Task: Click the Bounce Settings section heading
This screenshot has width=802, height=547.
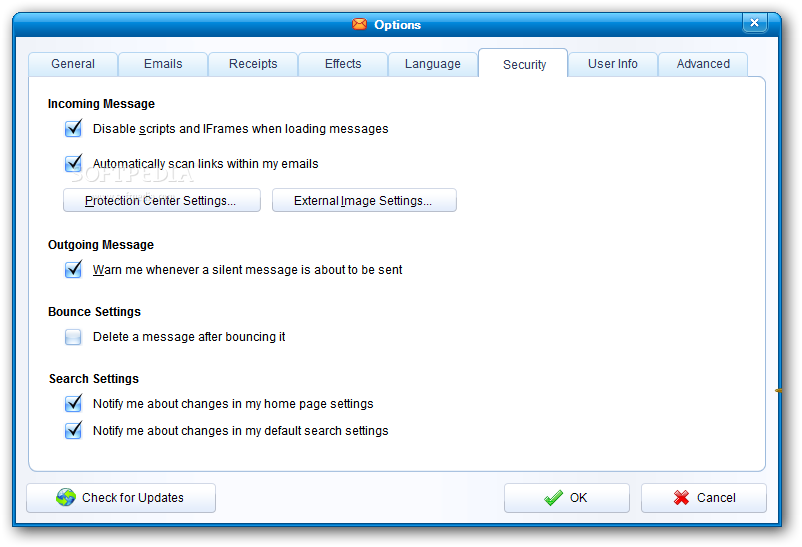Action: tap(94, 312)
